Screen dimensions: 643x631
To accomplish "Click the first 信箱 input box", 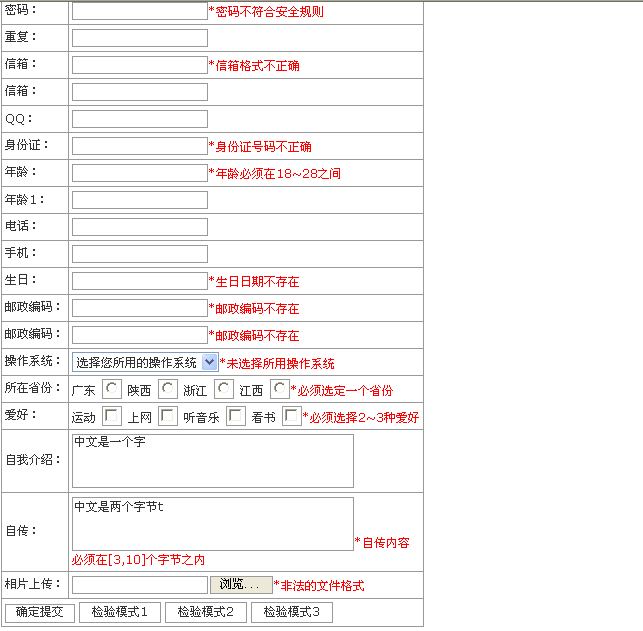I will (x=140, y=65).
